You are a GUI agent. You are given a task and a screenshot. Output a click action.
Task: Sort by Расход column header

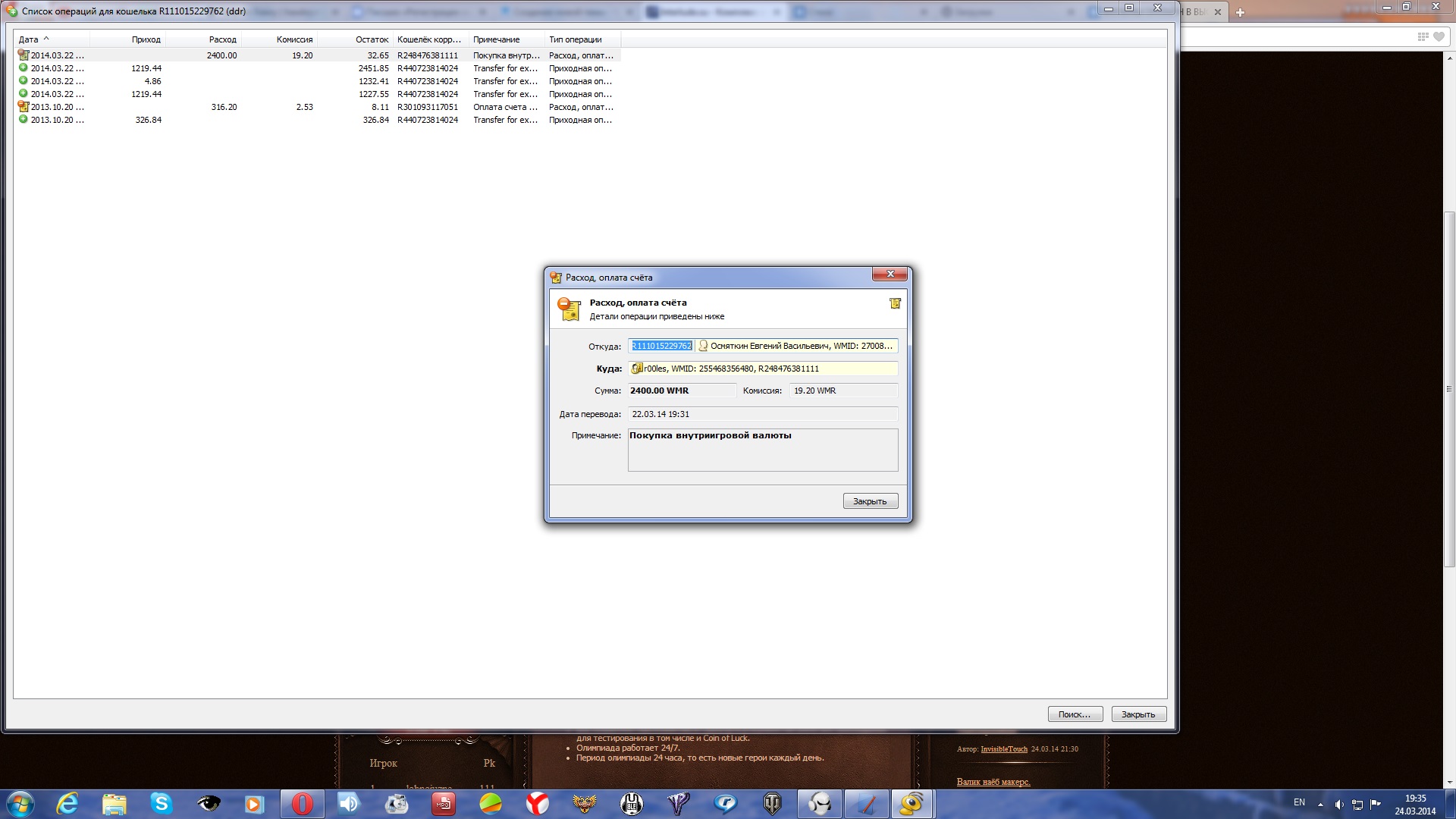[x=203, y=39]
